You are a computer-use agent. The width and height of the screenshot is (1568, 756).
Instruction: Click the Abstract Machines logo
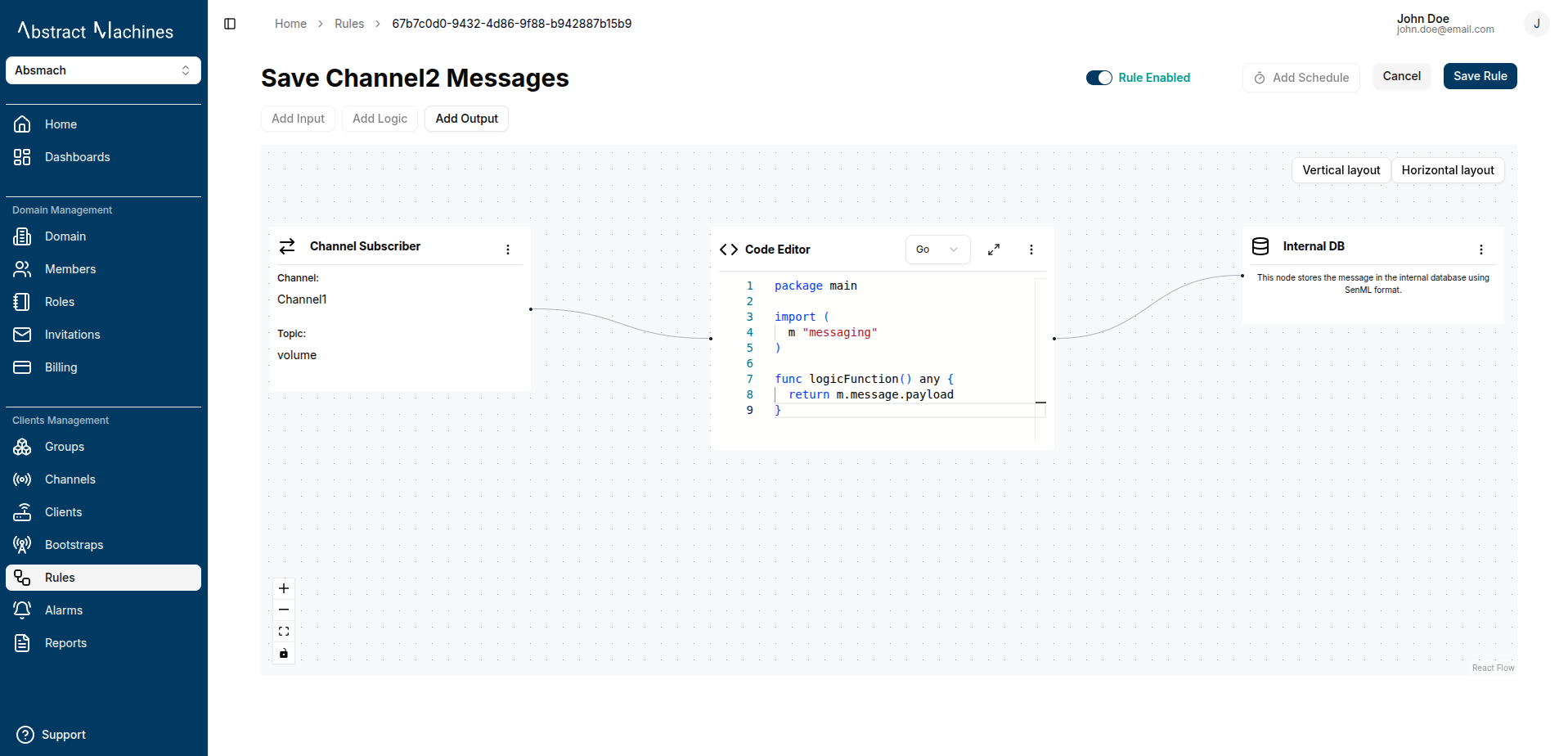pos(96,30)
